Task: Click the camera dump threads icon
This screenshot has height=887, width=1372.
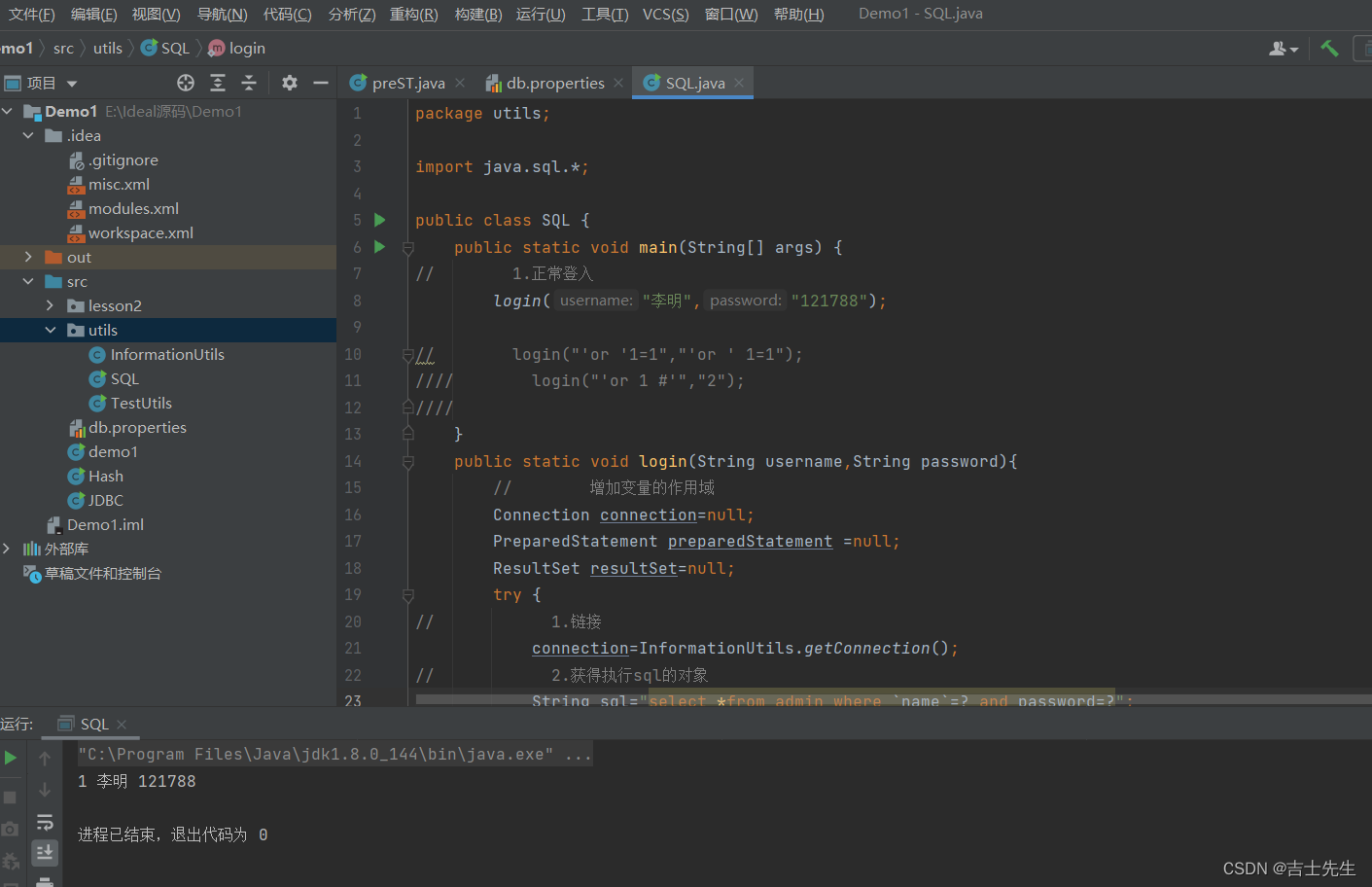Action: click(x=10, y=829)
